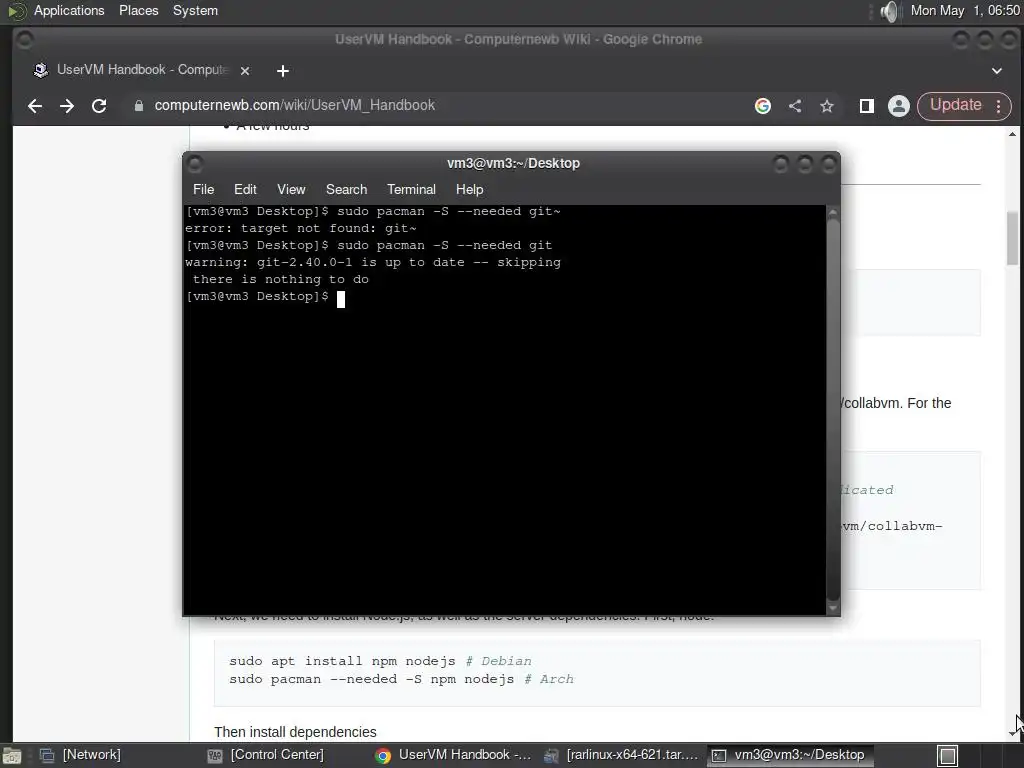The image size is (1024, 768).
Task: Click the Chrome page scrollbar thumb
Action: (x=1012, y=238)
